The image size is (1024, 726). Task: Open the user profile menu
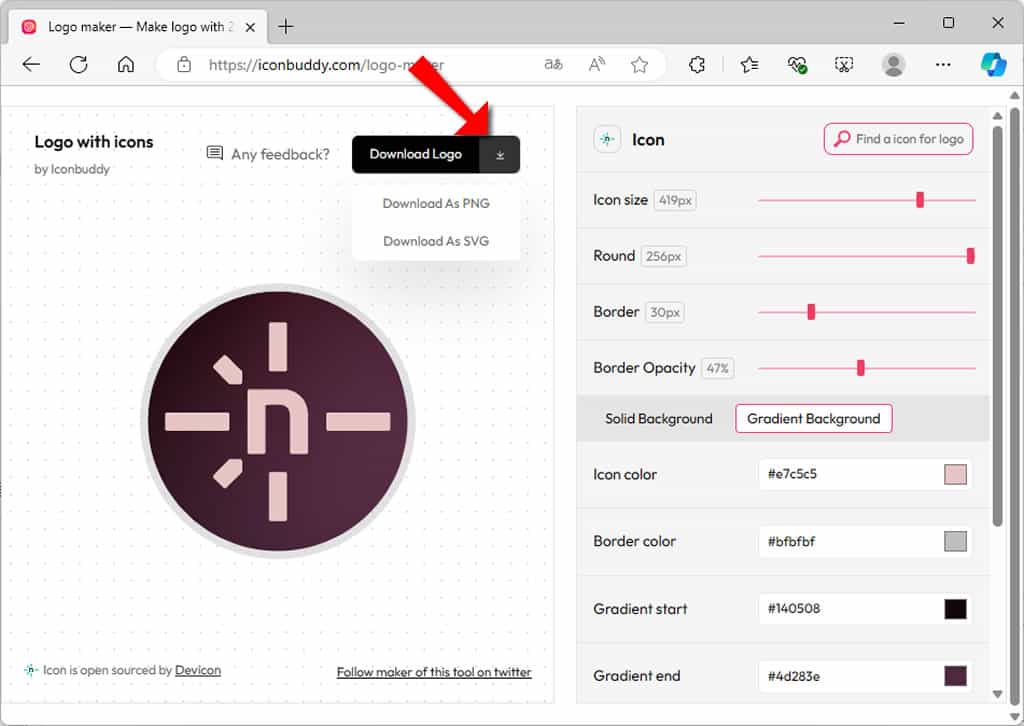893,65
